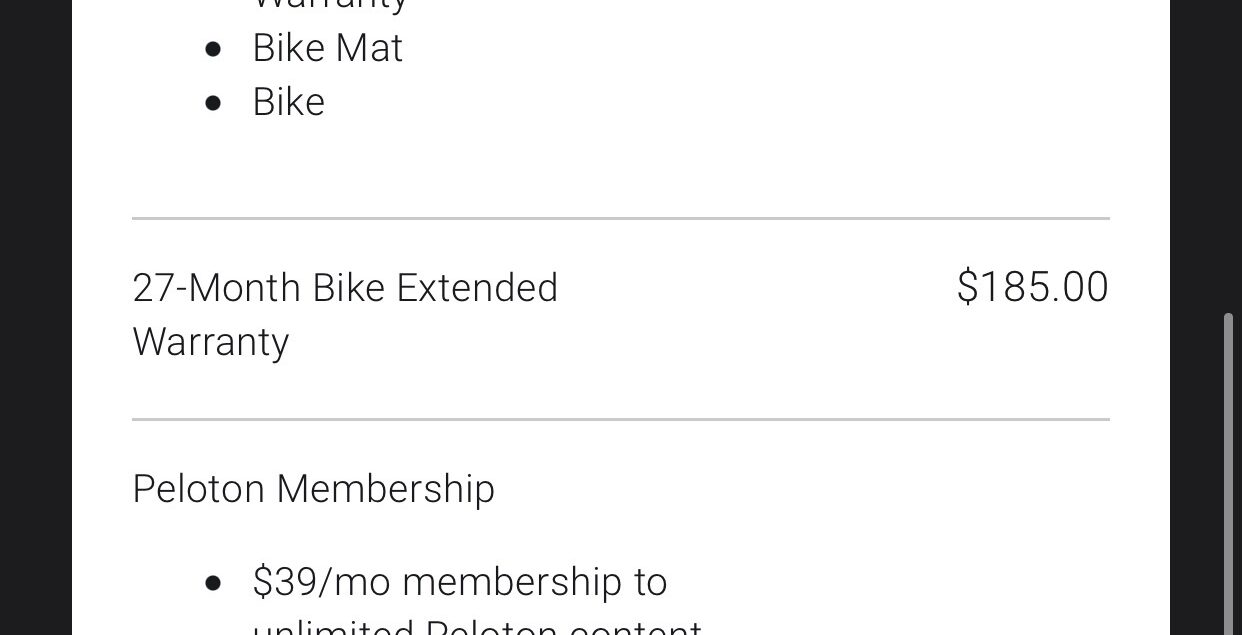The image size is (1242, 635).
Task: Grab the vertical scrollbar thumb
Action: tap(1228, 474)
